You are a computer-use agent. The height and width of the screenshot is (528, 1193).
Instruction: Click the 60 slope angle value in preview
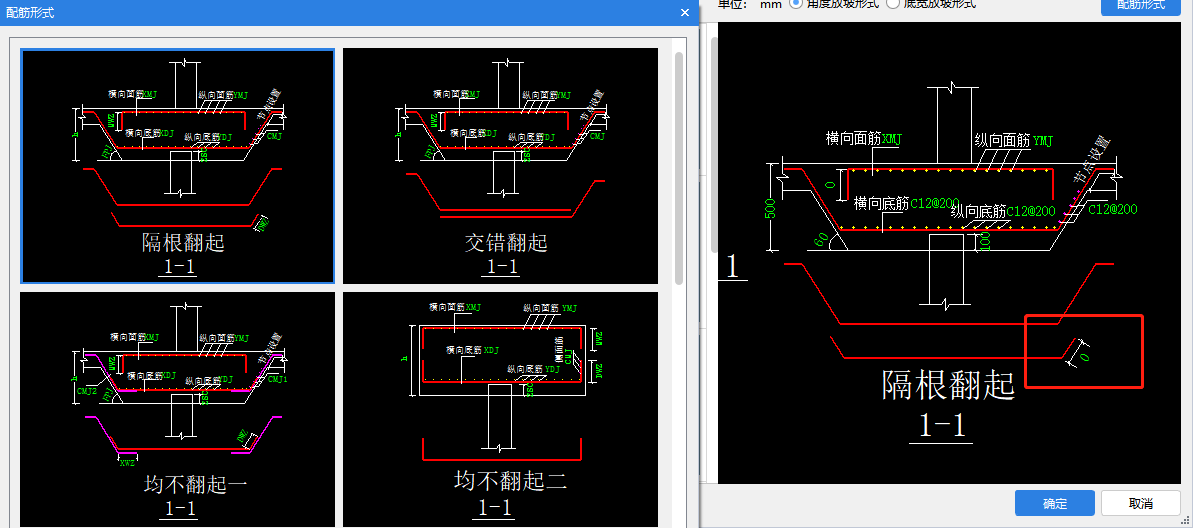(821, 240)
